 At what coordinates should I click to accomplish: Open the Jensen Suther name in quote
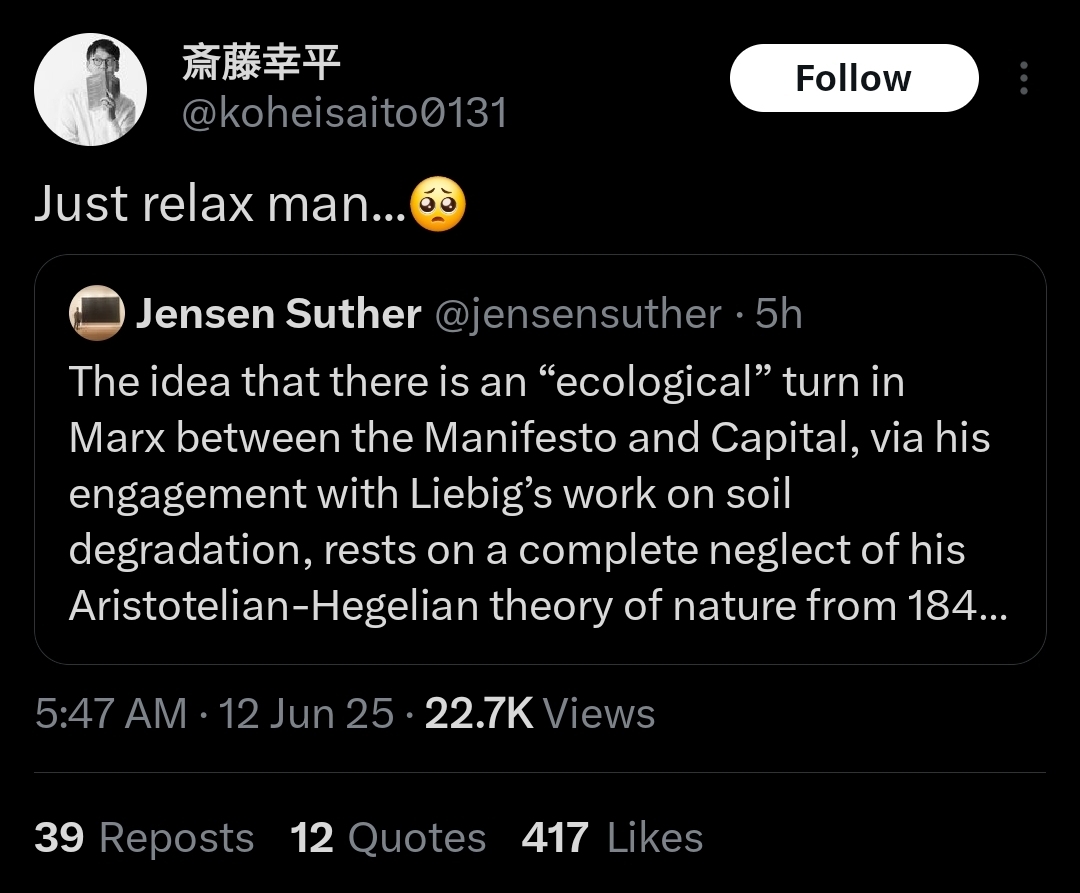pos(278,314)
